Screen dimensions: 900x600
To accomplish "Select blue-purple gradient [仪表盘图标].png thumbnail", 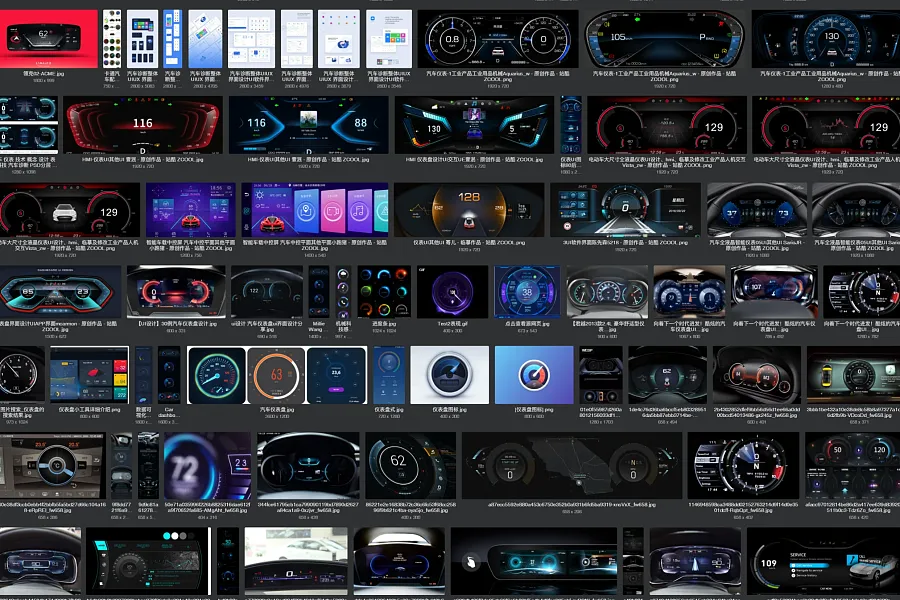I will (x=534, y=375).
